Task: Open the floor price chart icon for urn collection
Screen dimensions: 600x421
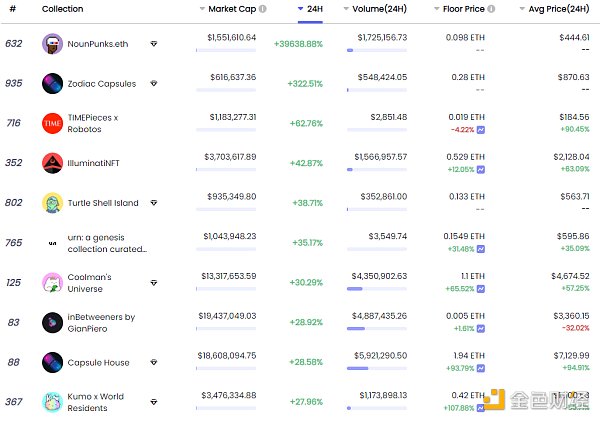Action: 481,249
